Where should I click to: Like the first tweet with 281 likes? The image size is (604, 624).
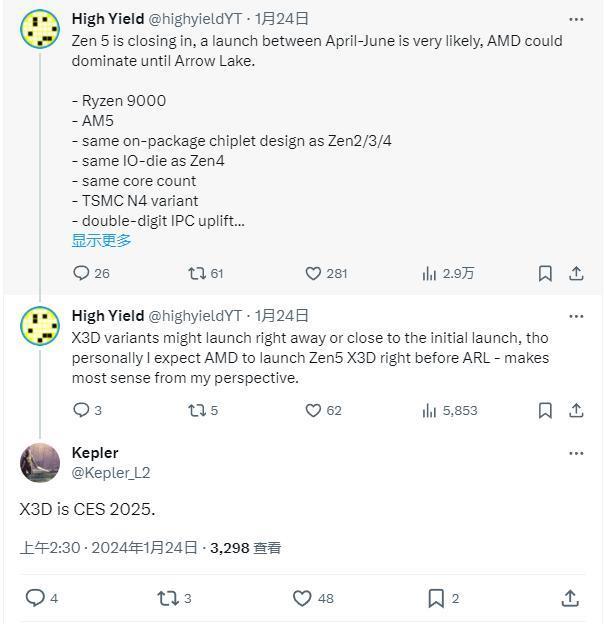(x=313, y=273)
